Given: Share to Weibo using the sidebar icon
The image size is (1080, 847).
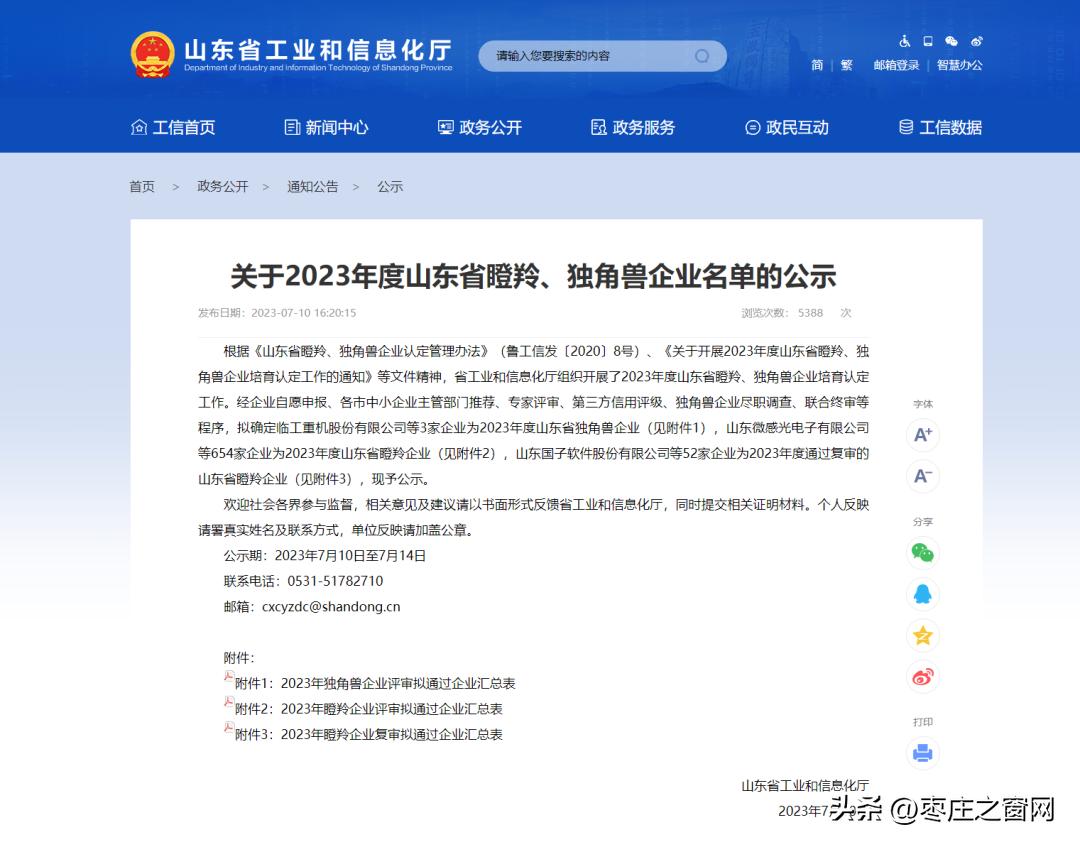Looking at the screenshot, I should (922, 677).
